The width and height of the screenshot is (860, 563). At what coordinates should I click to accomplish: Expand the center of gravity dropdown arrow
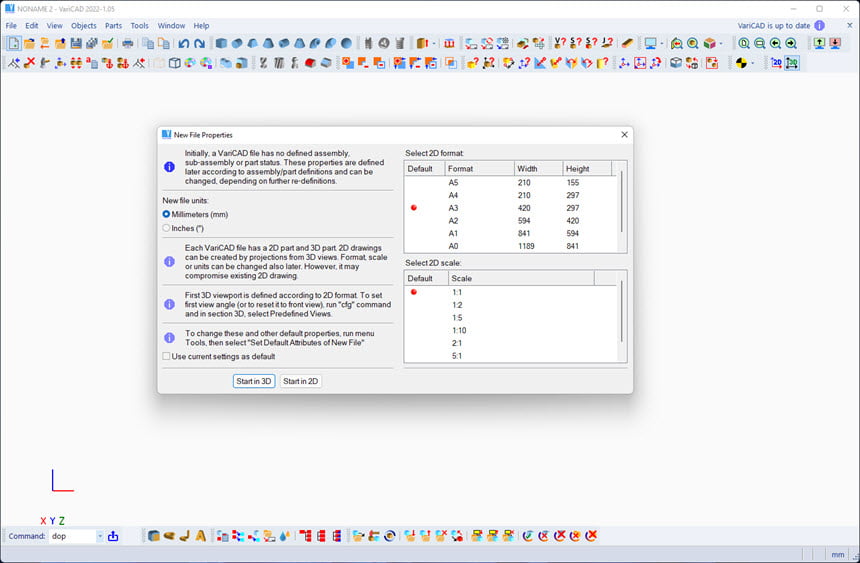click(752, 63)
